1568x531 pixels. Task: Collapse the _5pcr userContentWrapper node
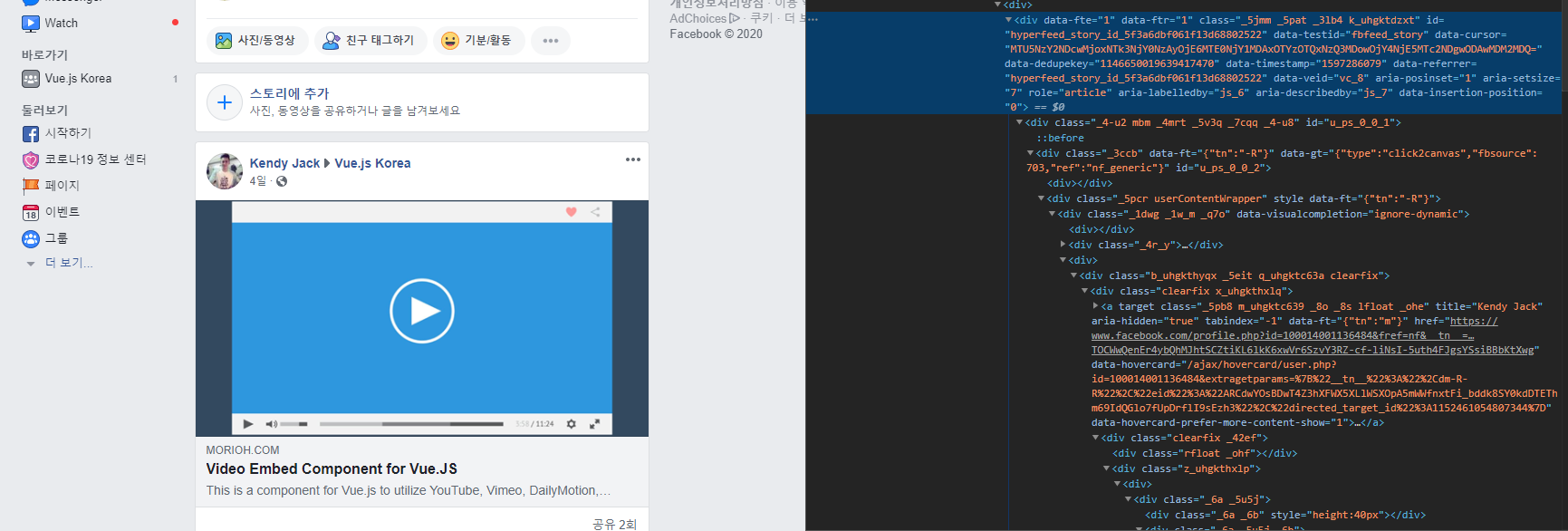click(1042, 198)
